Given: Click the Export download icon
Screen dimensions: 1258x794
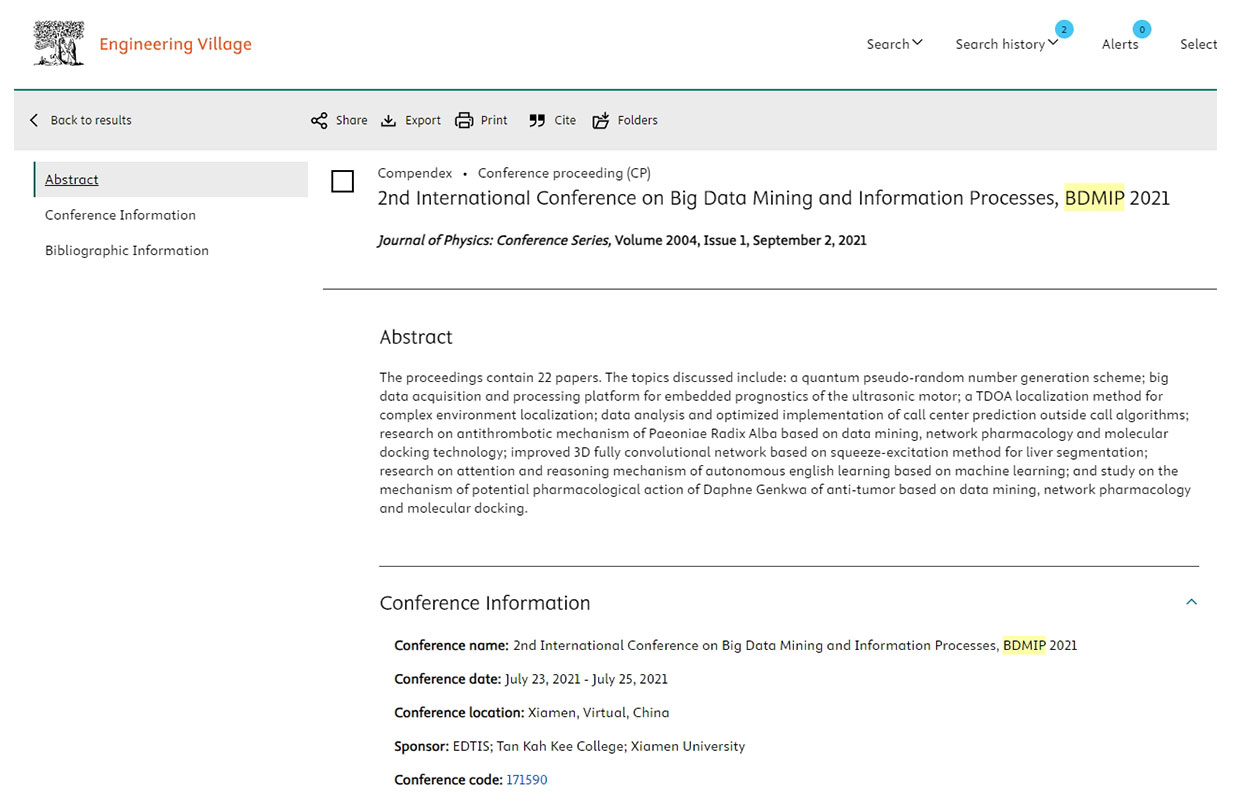Looking at the screenshot, I should tap(389, 120).
